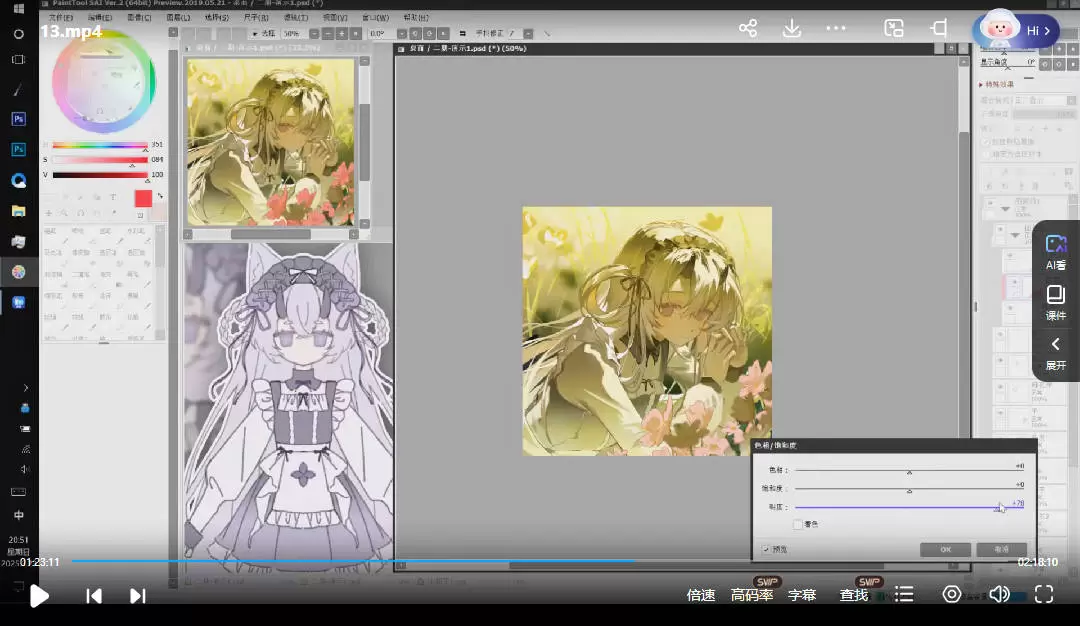The width and height of the screenshot is (1080, 626).
Task: Download the video with download icon
Action: point(792,28)
